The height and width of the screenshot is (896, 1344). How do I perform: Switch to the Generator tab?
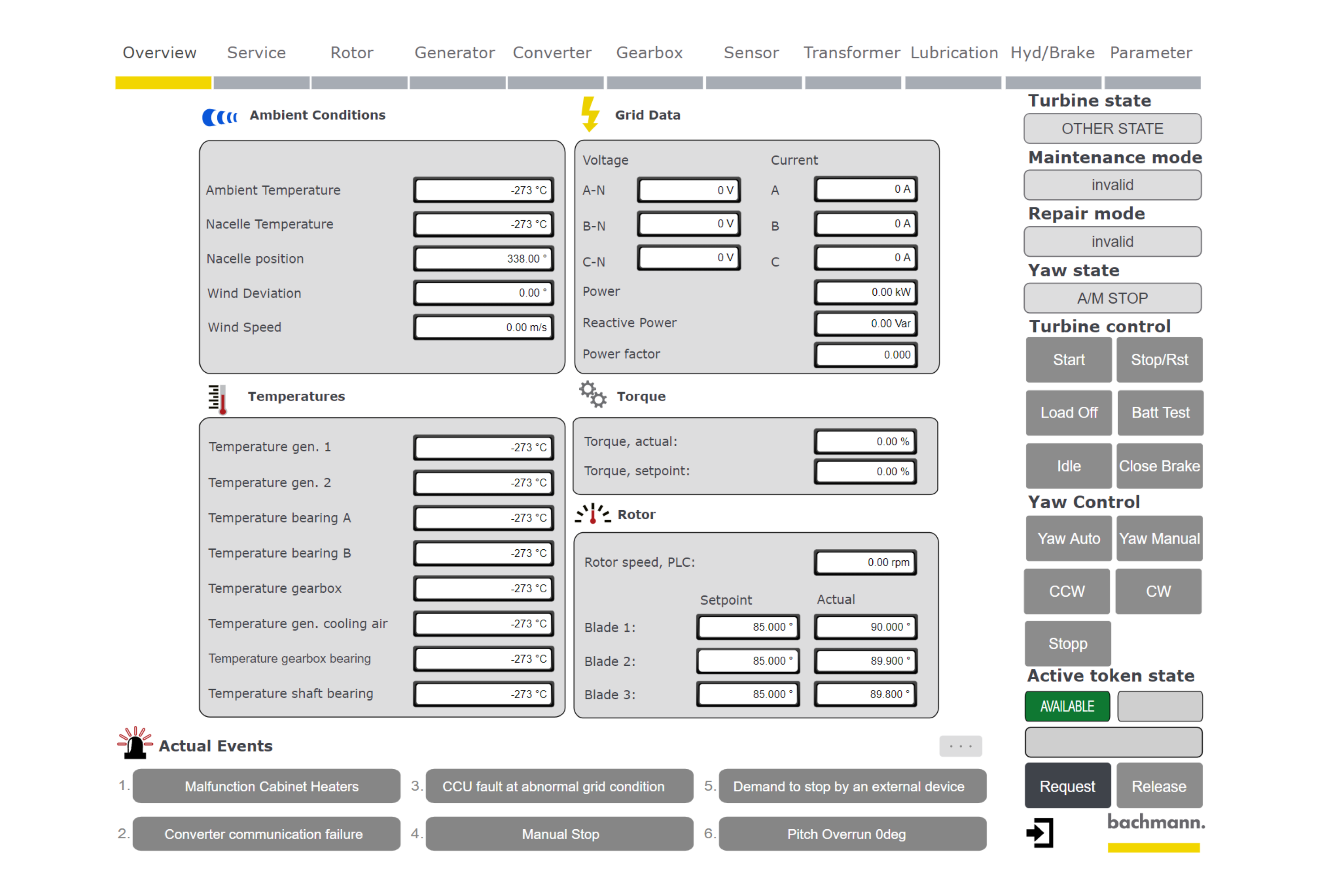(455, 53)
